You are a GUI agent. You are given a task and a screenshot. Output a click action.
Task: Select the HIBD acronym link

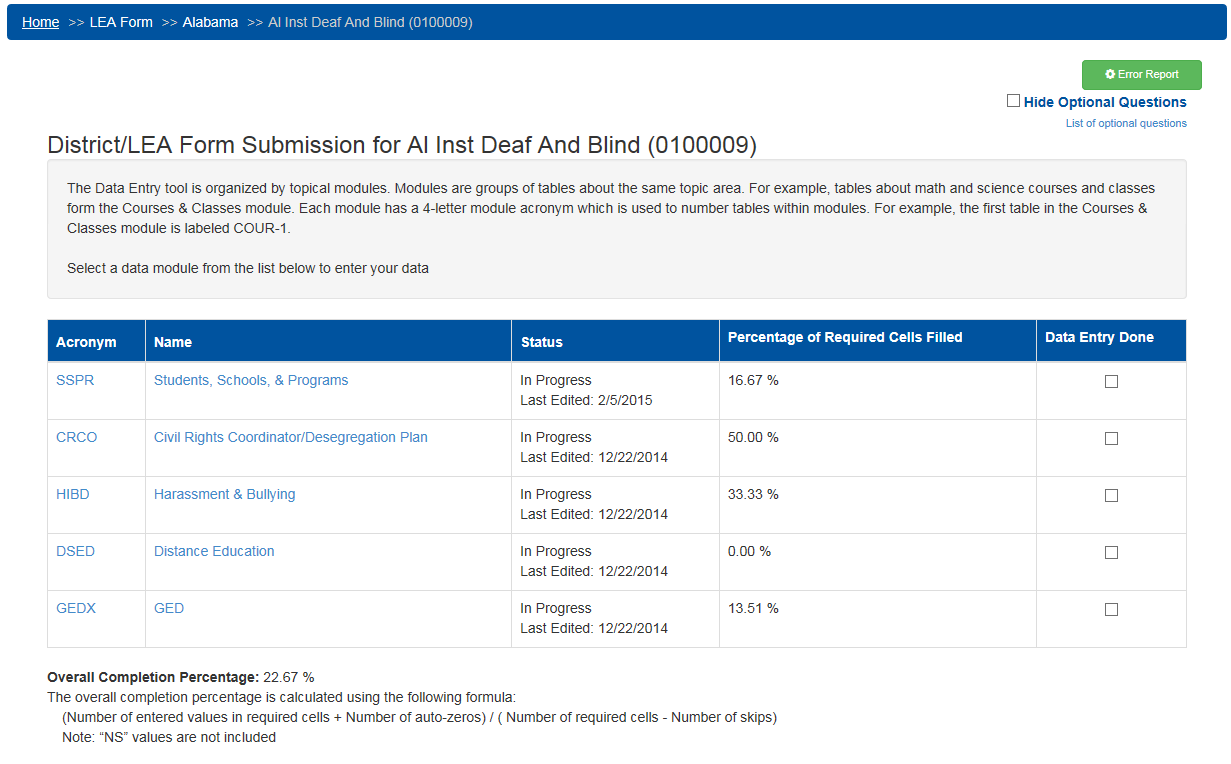tap(73, 495)
